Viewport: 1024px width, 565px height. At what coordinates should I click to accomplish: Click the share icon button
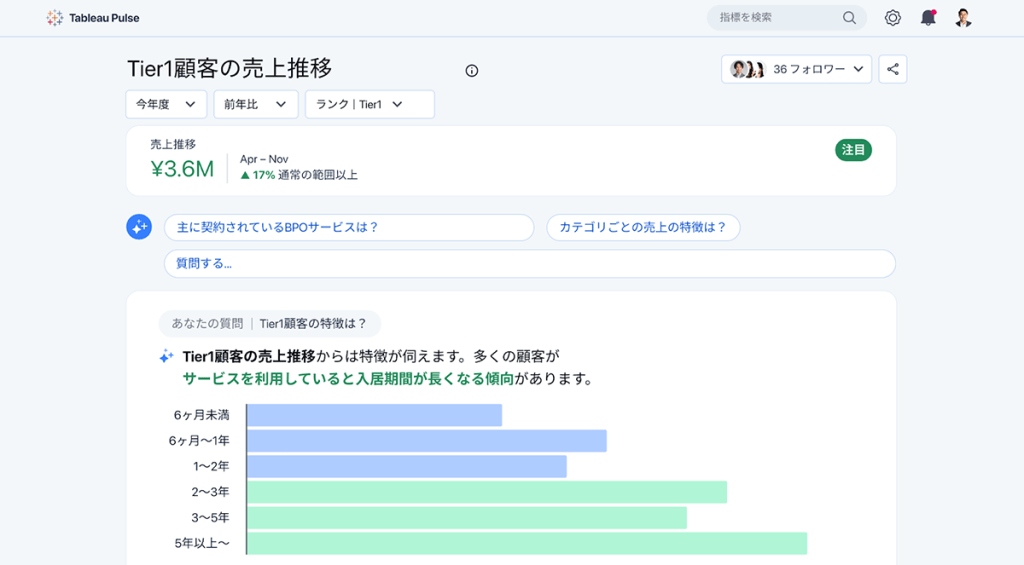(893, 69)
